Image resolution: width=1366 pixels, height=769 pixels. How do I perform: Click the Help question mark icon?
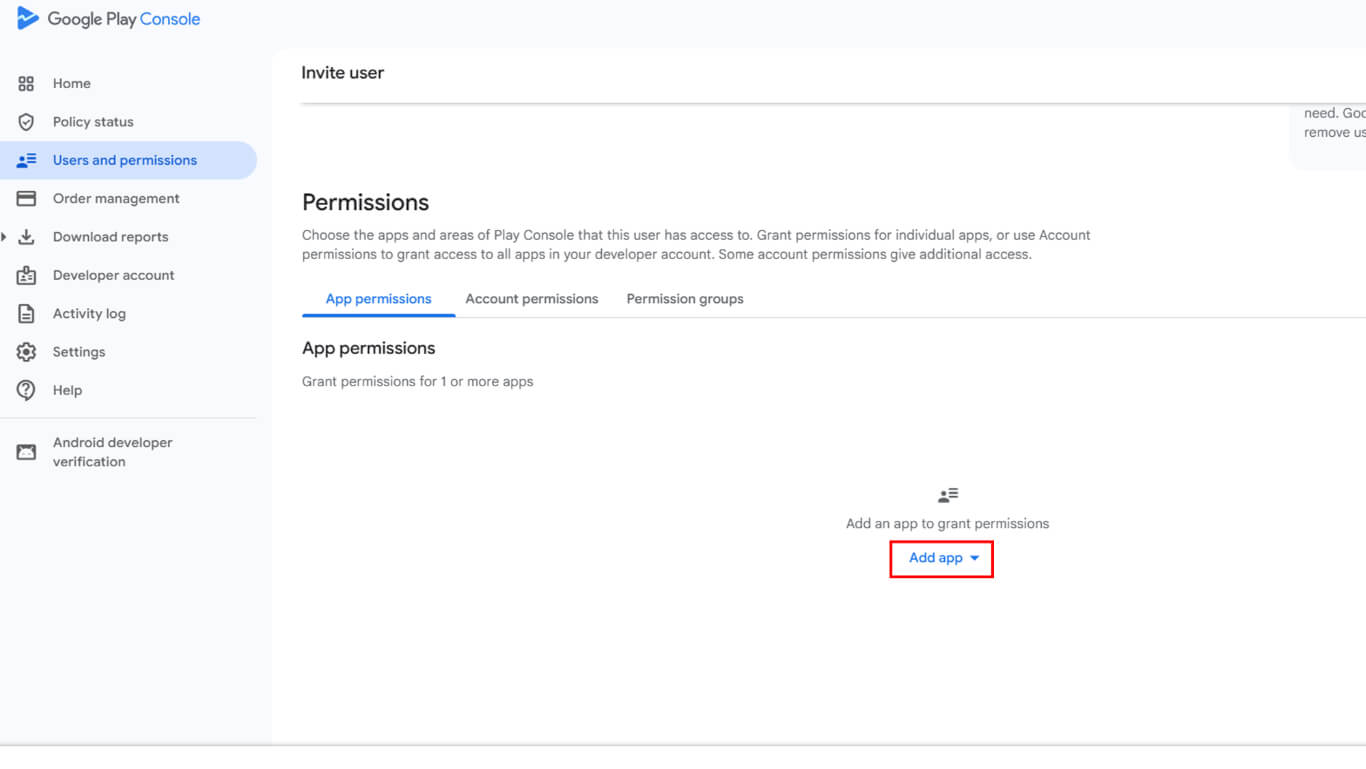[27, 390]
